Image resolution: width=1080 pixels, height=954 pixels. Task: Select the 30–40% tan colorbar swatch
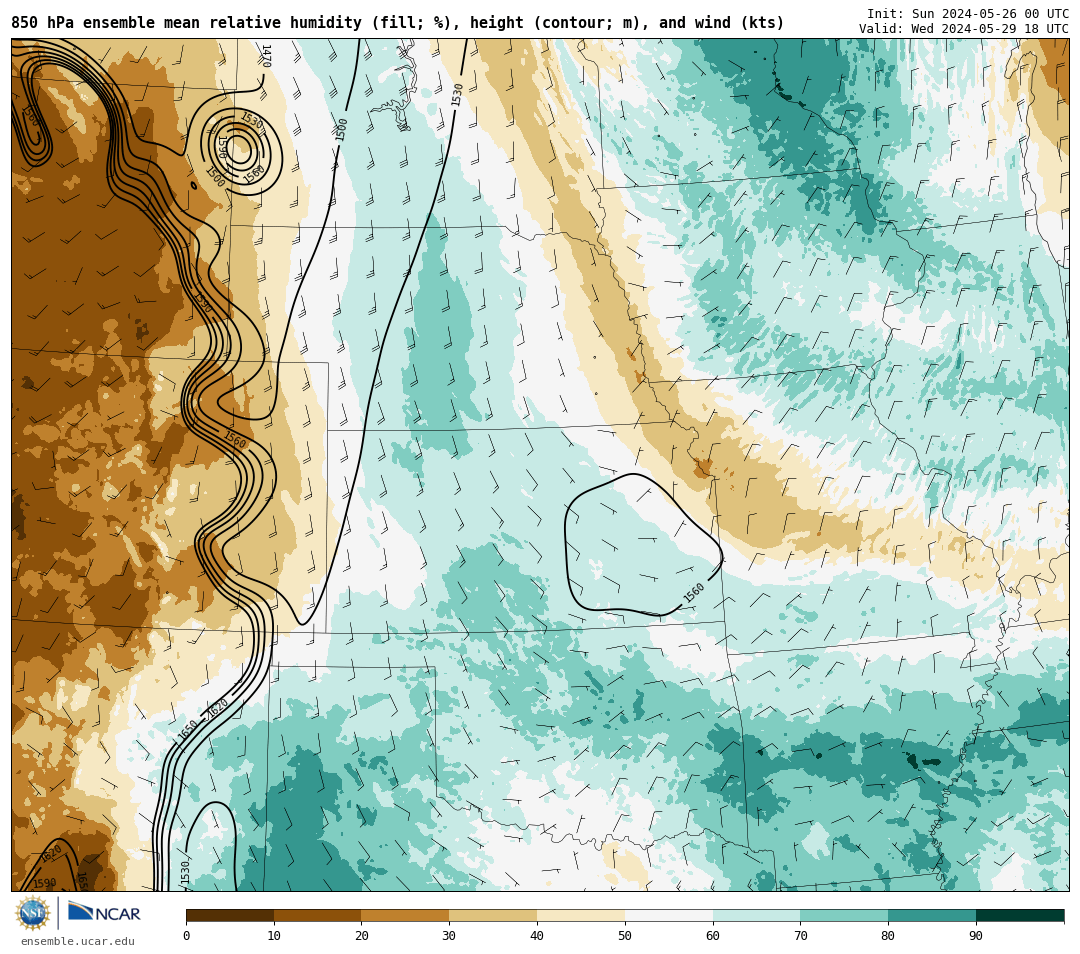pyautogui.click(x=493, y=915)
